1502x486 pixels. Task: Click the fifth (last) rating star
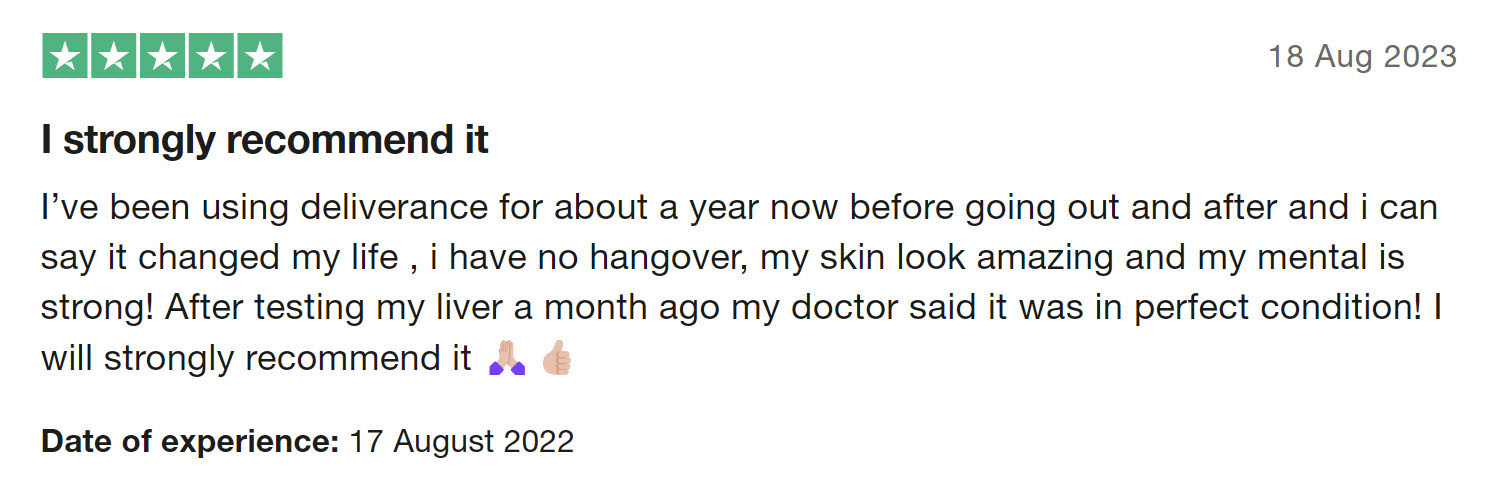tap(259, 56)
